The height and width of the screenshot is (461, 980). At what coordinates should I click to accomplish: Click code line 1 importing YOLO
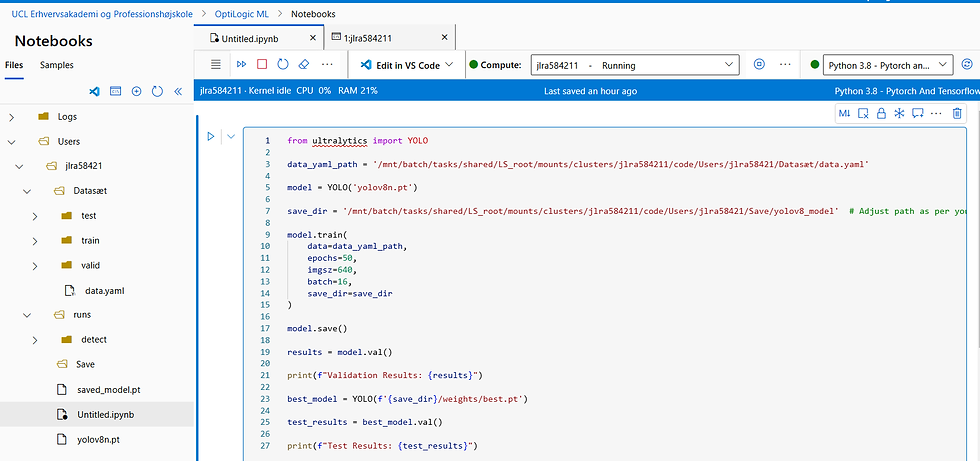[358, 141]
